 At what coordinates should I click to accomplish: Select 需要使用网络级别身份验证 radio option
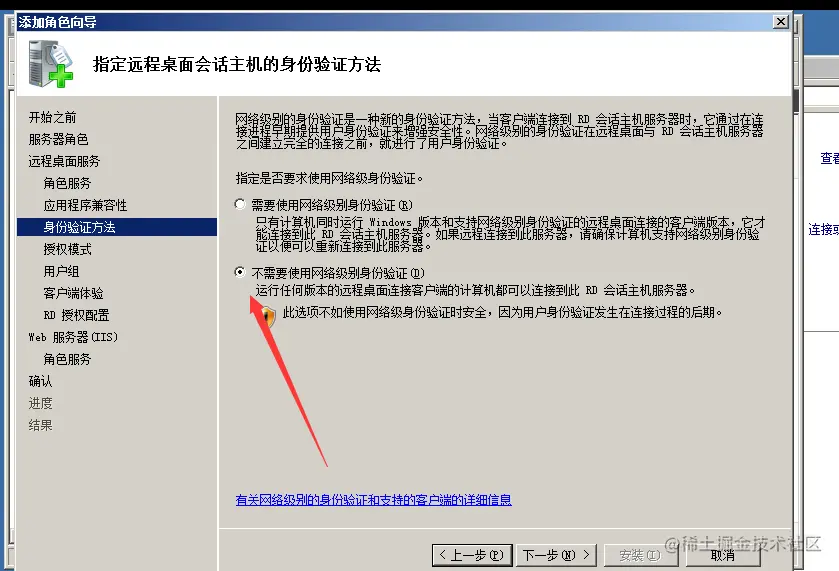point(240,204)
